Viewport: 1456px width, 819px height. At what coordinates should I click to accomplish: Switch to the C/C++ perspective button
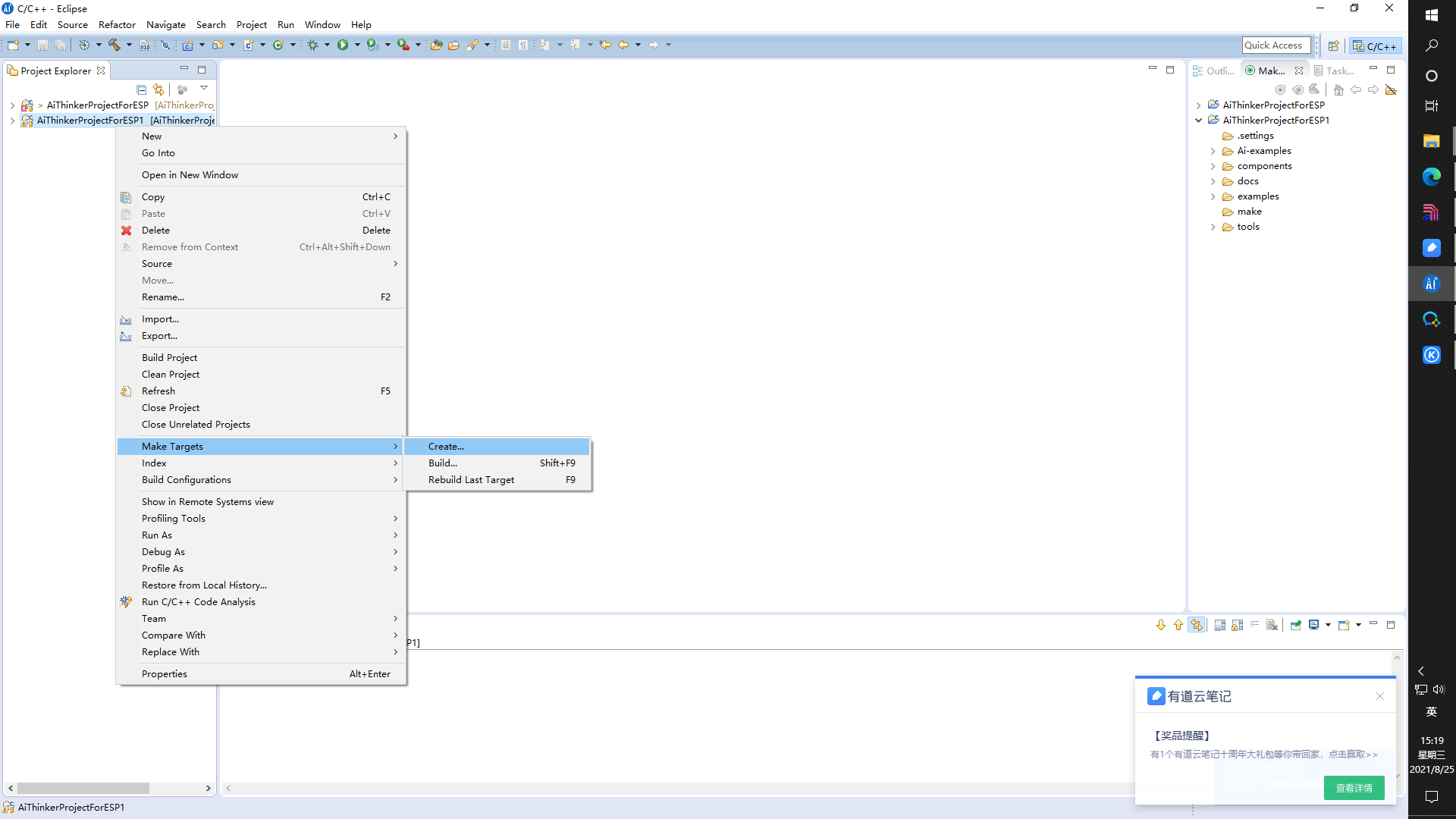click(1375, 46)
